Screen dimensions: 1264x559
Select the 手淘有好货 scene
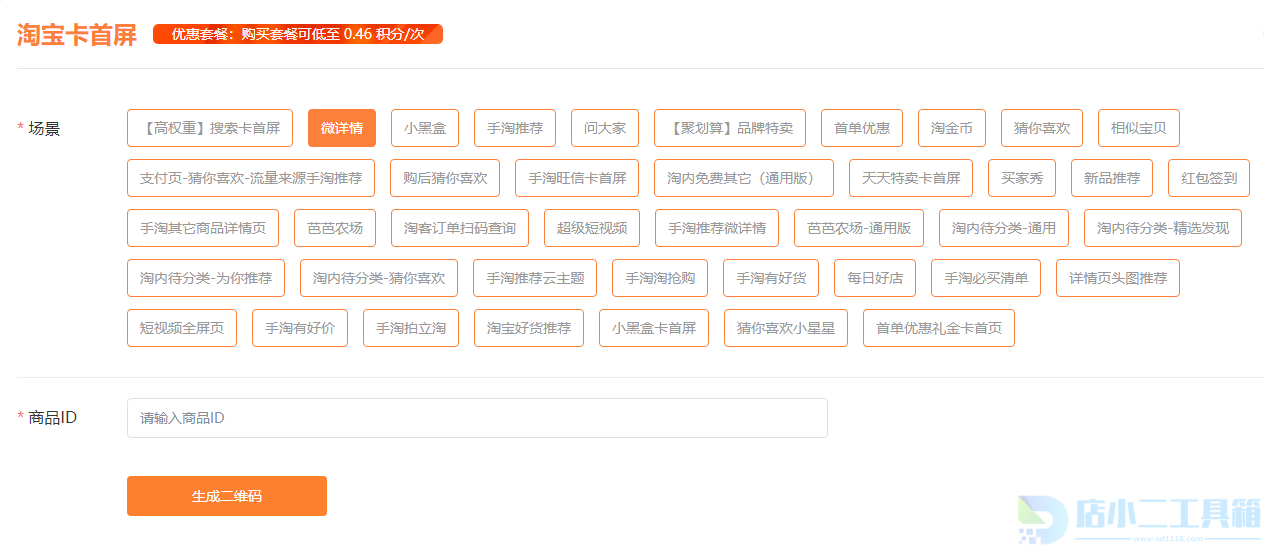[x=771, y=278]
